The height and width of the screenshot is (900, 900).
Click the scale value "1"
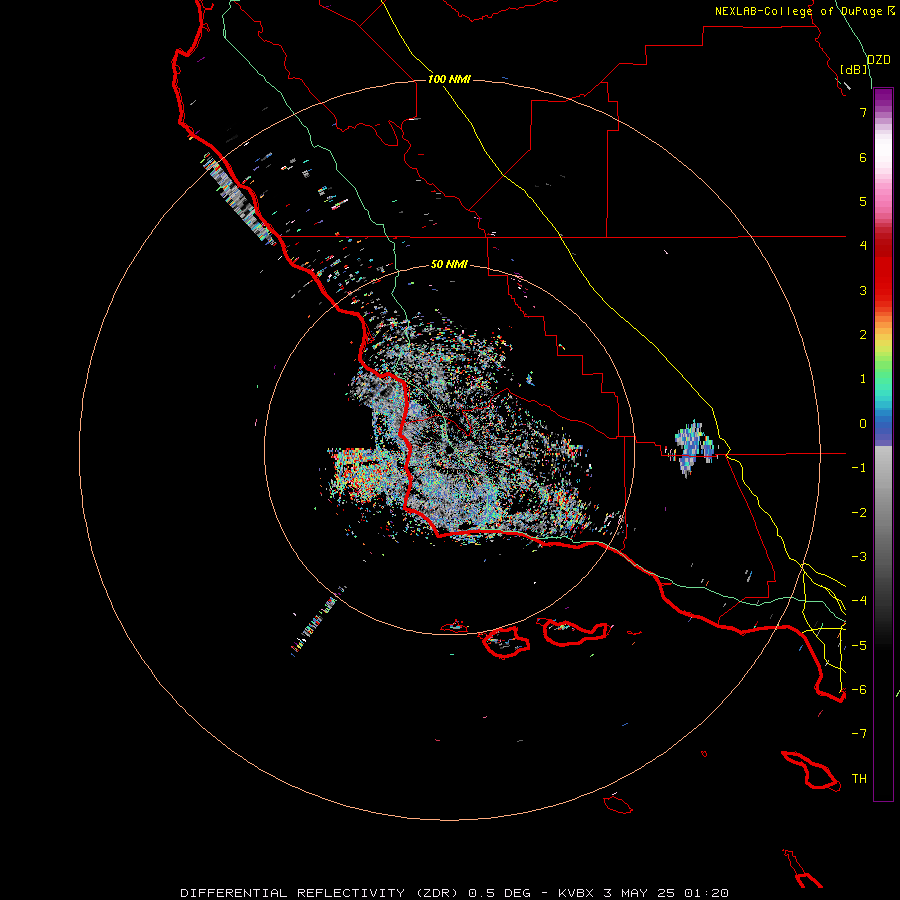pyautogui.click(x=863, y=379)
